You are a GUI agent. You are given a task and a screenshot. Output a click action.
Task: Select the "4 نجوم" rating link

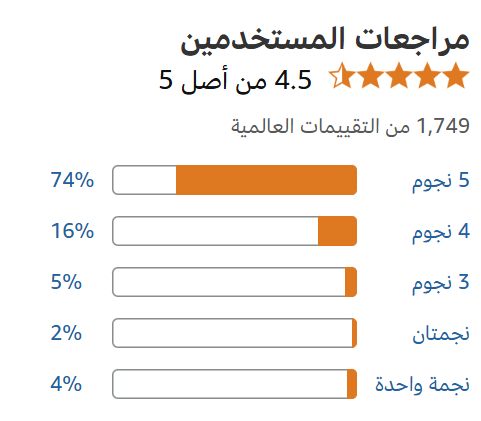tap(441, 233)
